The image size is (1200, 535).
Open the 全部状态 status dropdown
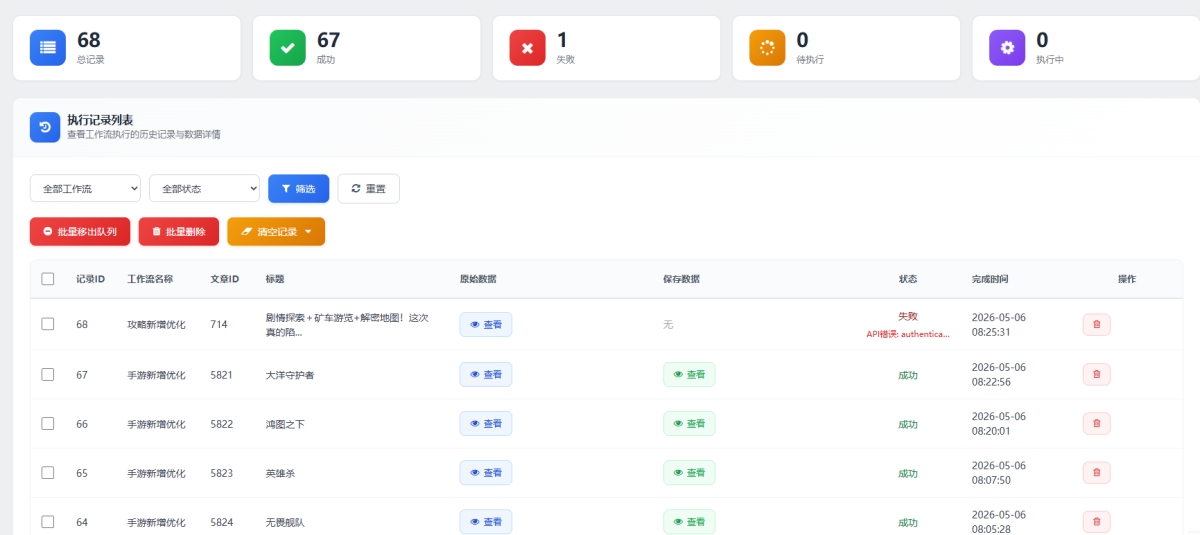coord(204,188)
